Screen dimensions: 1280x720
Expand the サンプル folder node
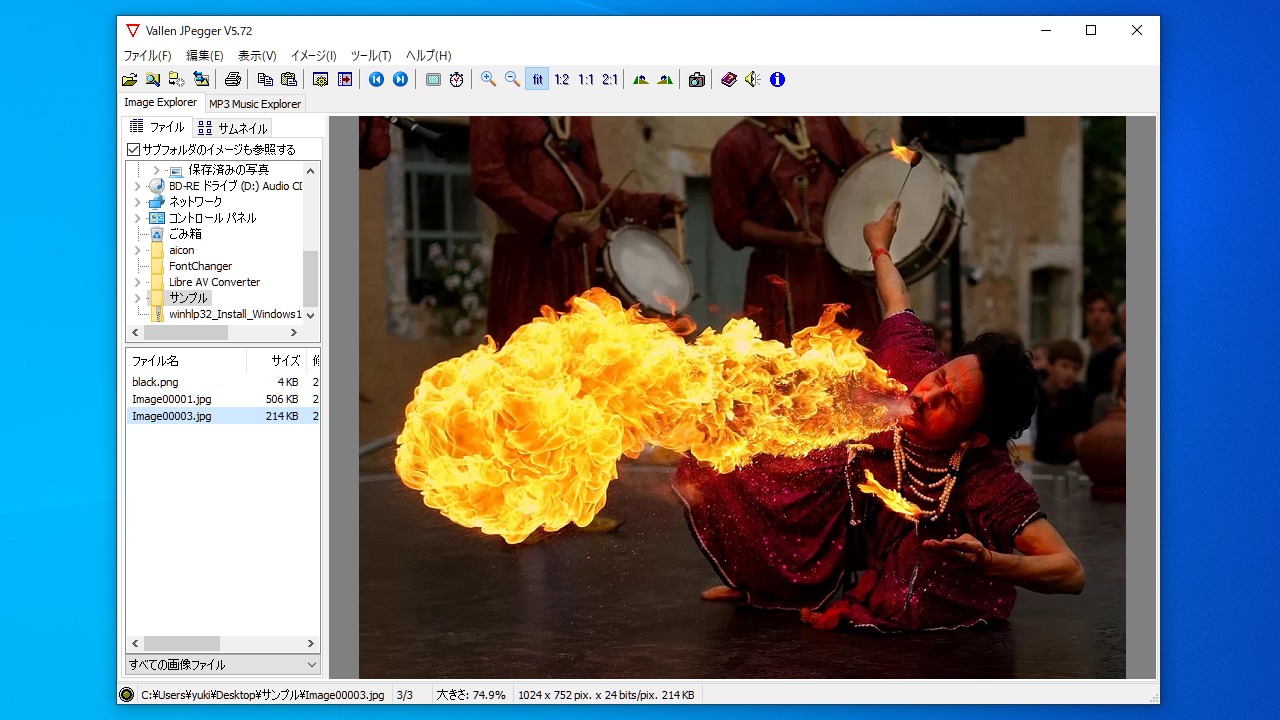[x=138, y=298]
